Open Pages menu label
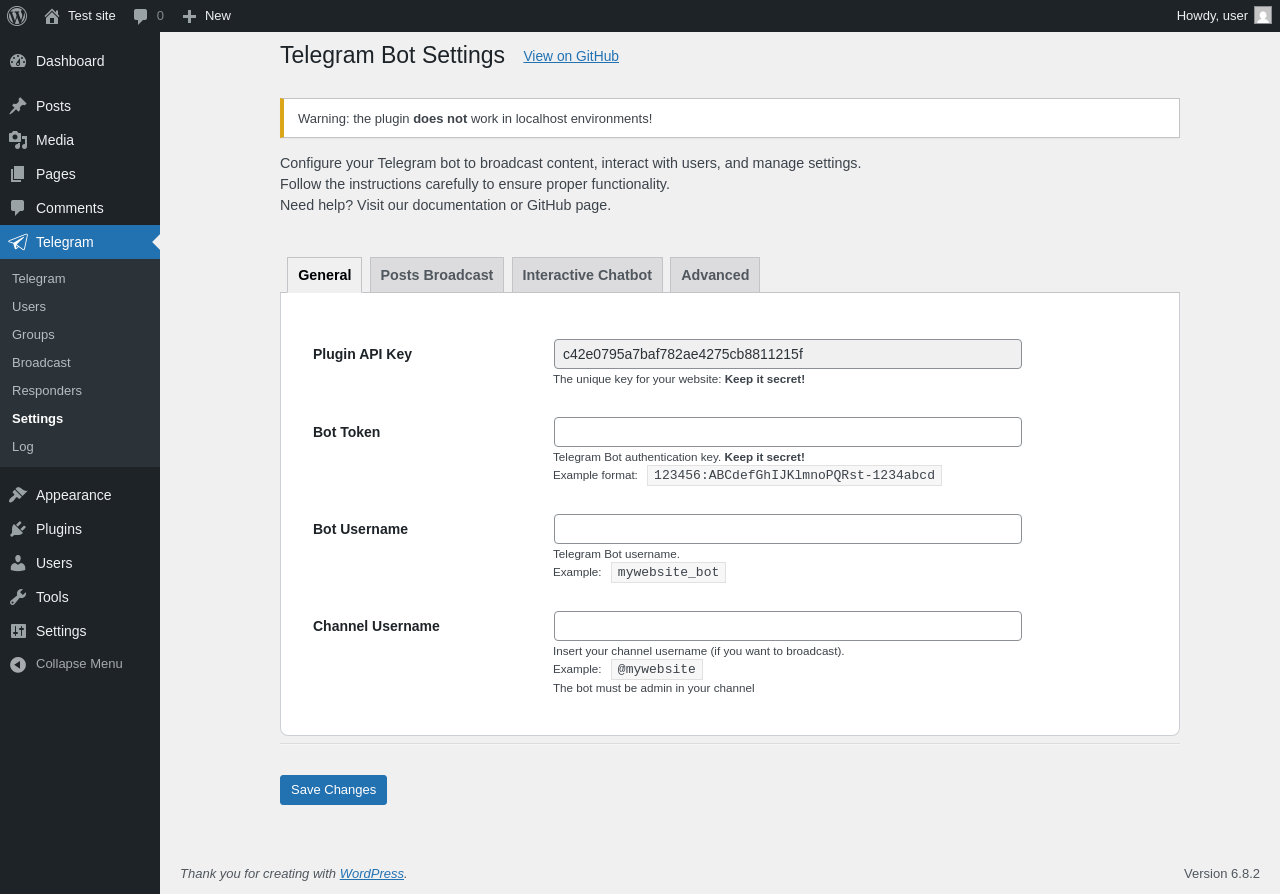 (56, 174)
